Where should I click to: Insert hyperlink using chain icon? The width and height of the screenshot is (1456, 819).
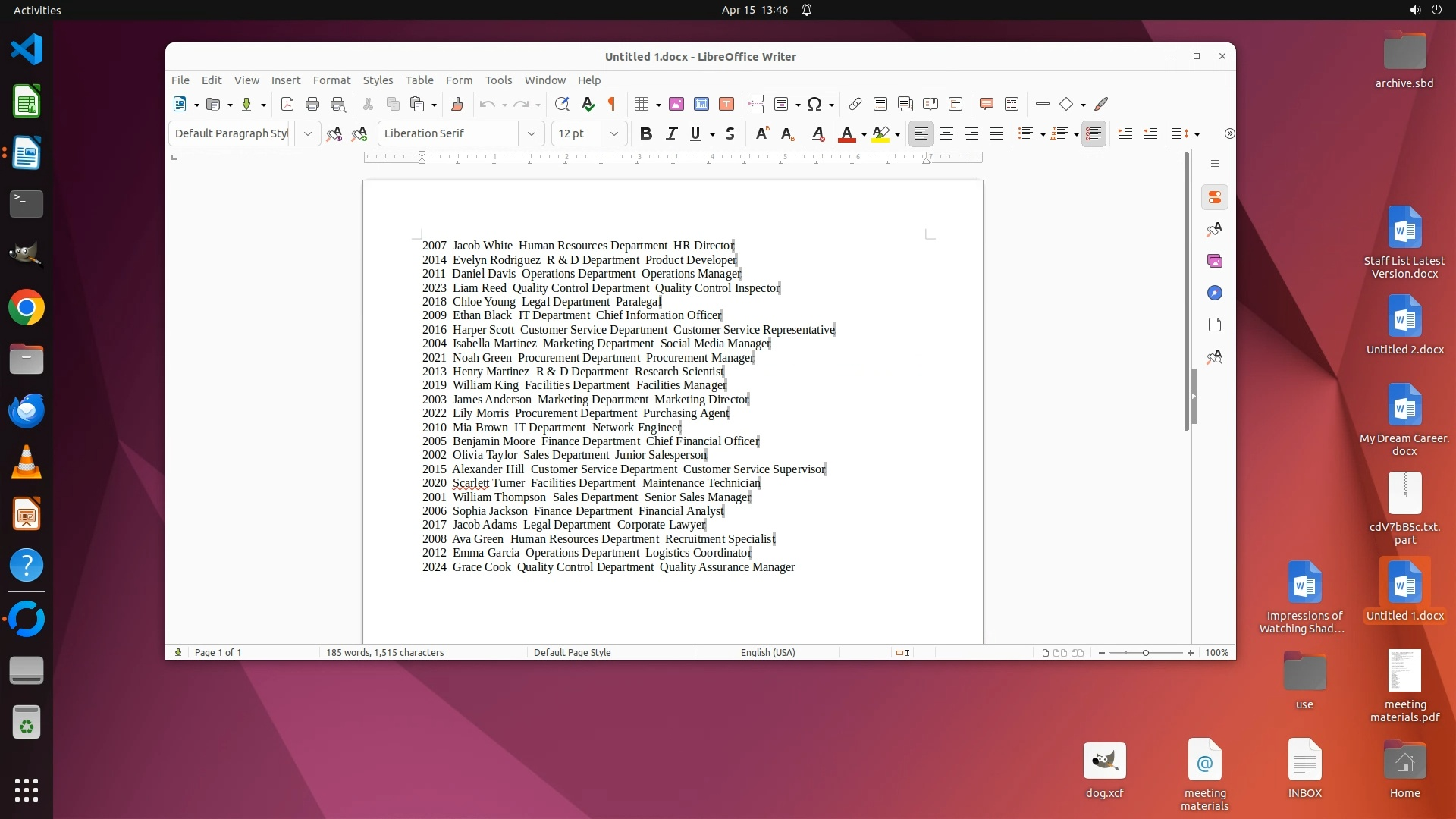(855, 105)
